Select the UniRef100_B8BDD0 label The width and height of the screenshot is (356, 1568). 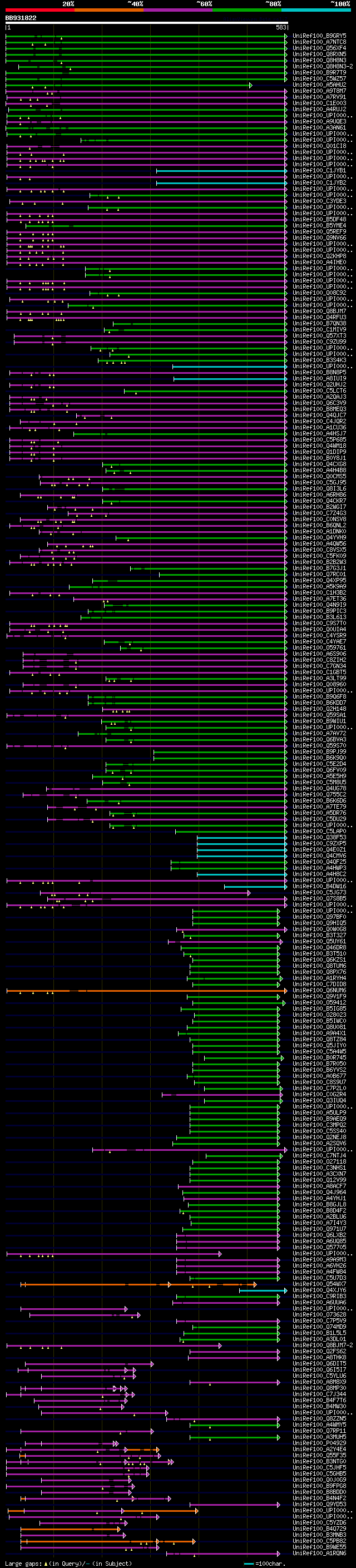coord(319,1492)
